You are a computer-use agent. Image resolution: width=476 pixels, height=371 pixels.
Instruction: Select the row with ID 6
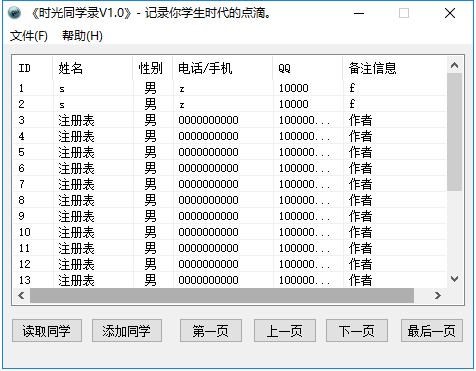[229, 168]
